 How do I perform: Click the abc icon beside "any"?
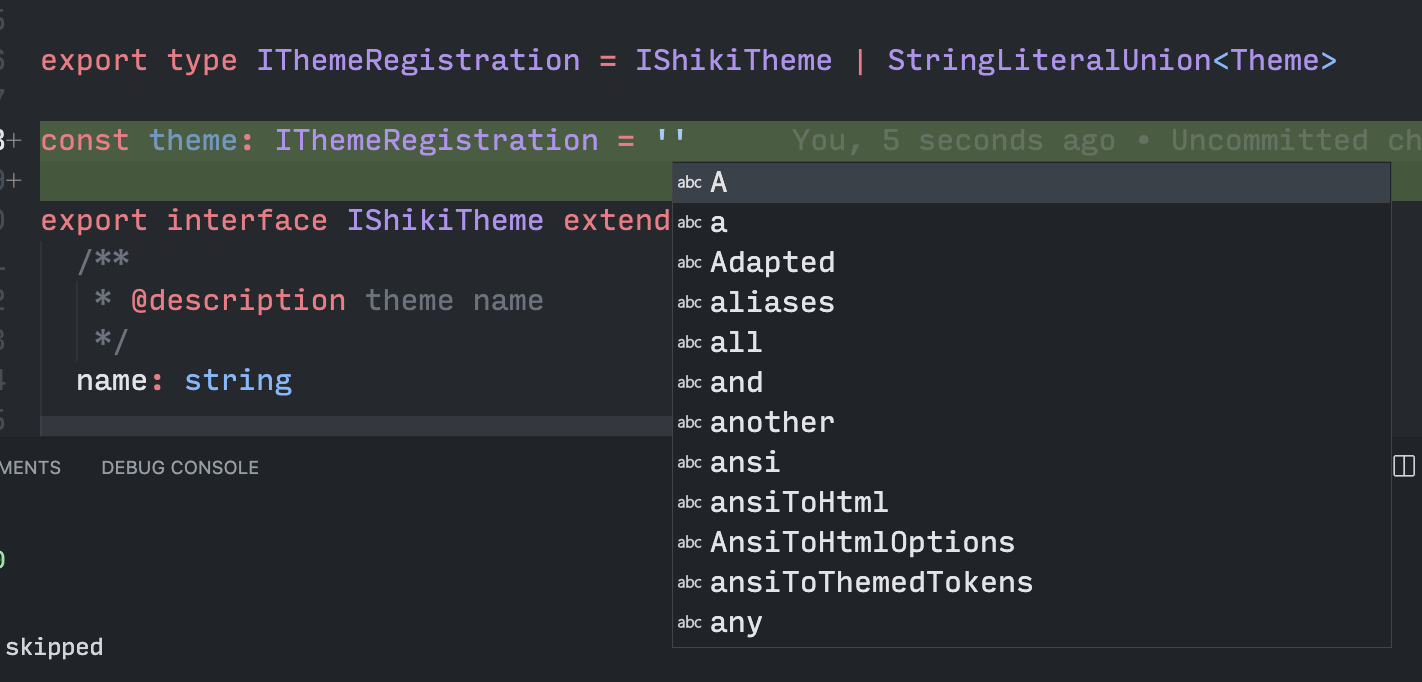[690, 622]
